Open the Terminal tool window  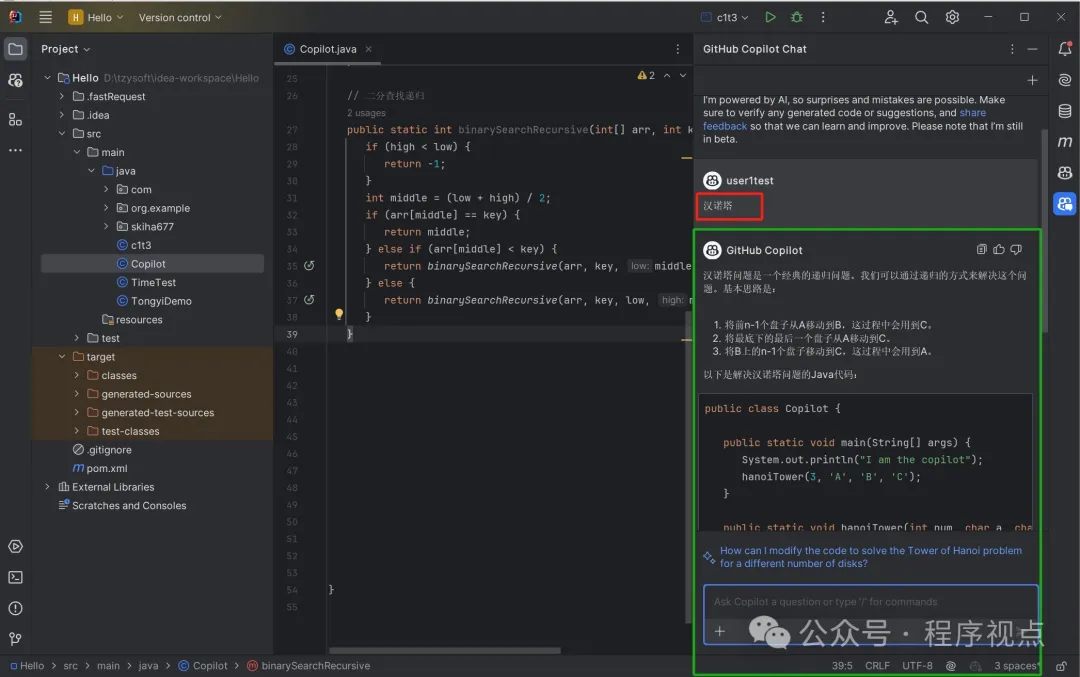point(15,577)
